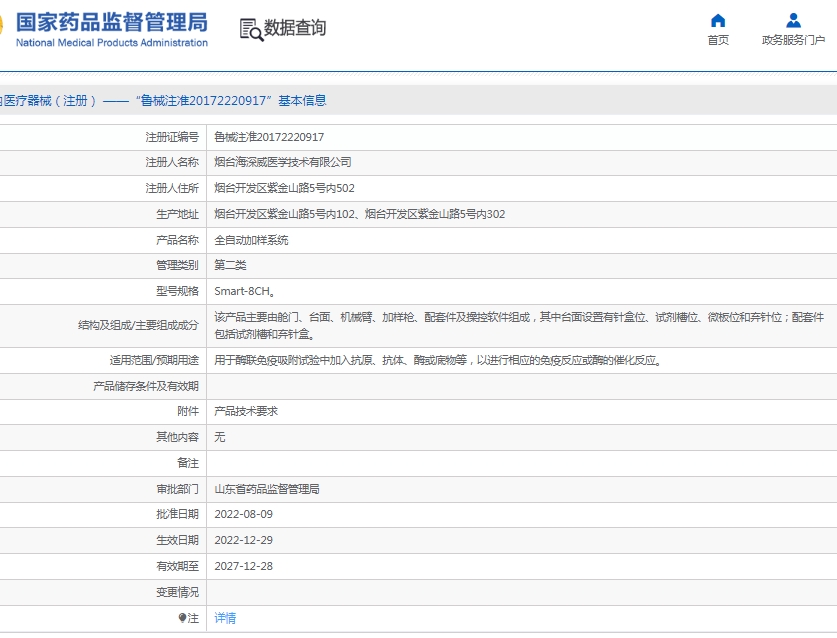Click the 批准日期 row label
The height and width of the screenshot is (638, 837).
tap(177, 514)
